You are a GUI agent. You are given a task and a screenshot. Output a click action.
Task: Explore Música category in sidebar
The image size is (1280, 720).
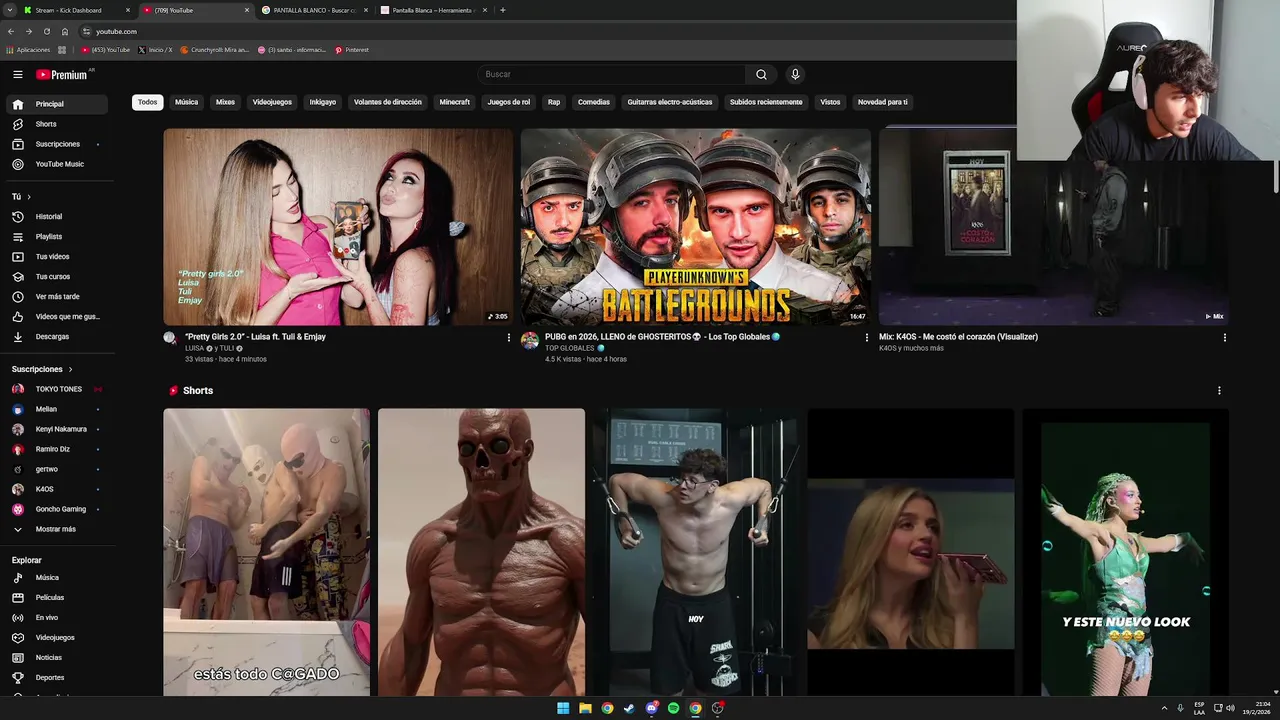[56, 577]
